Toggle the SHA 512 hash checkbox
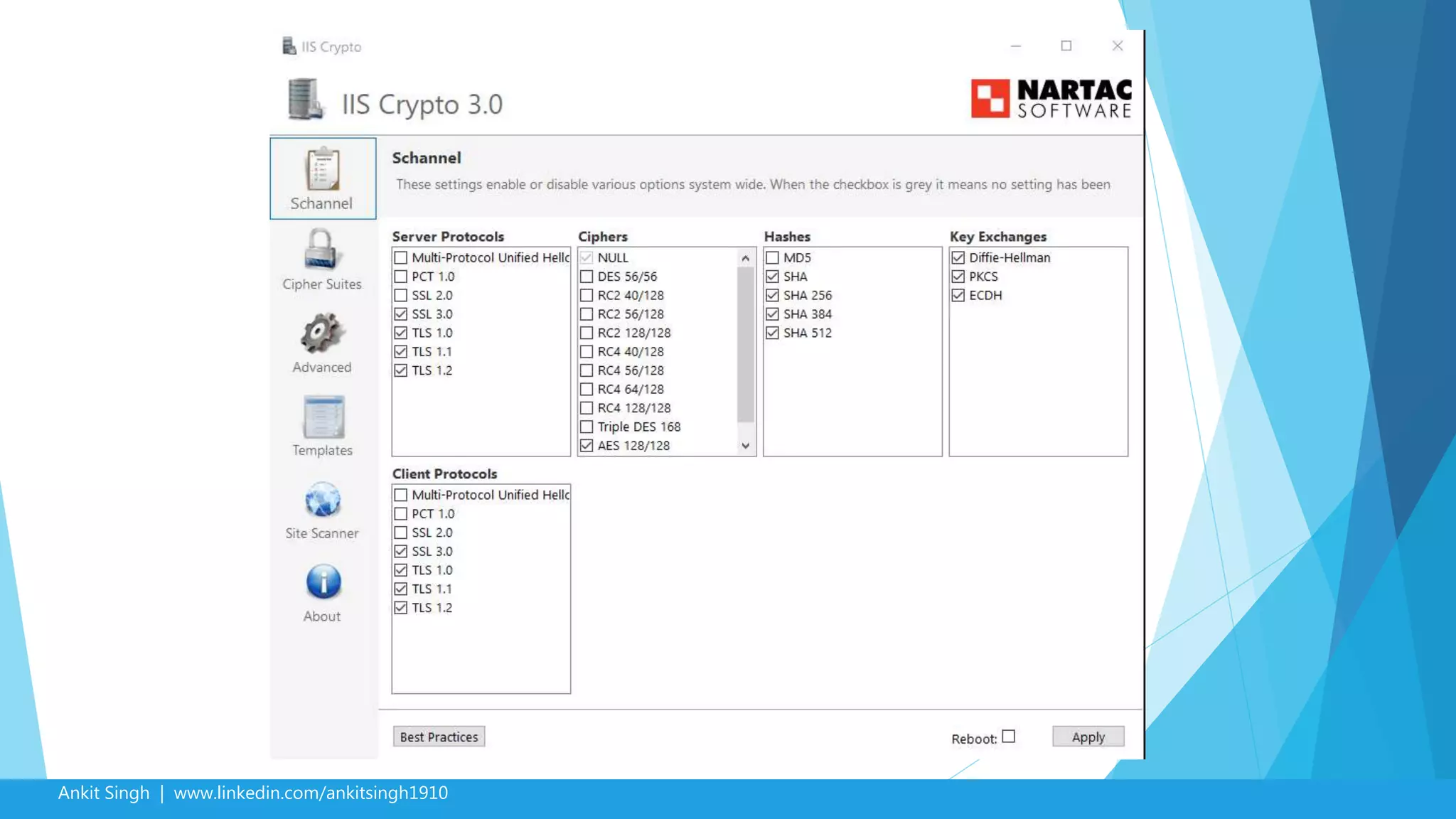The image size is (1456, 819). [773, 333]
